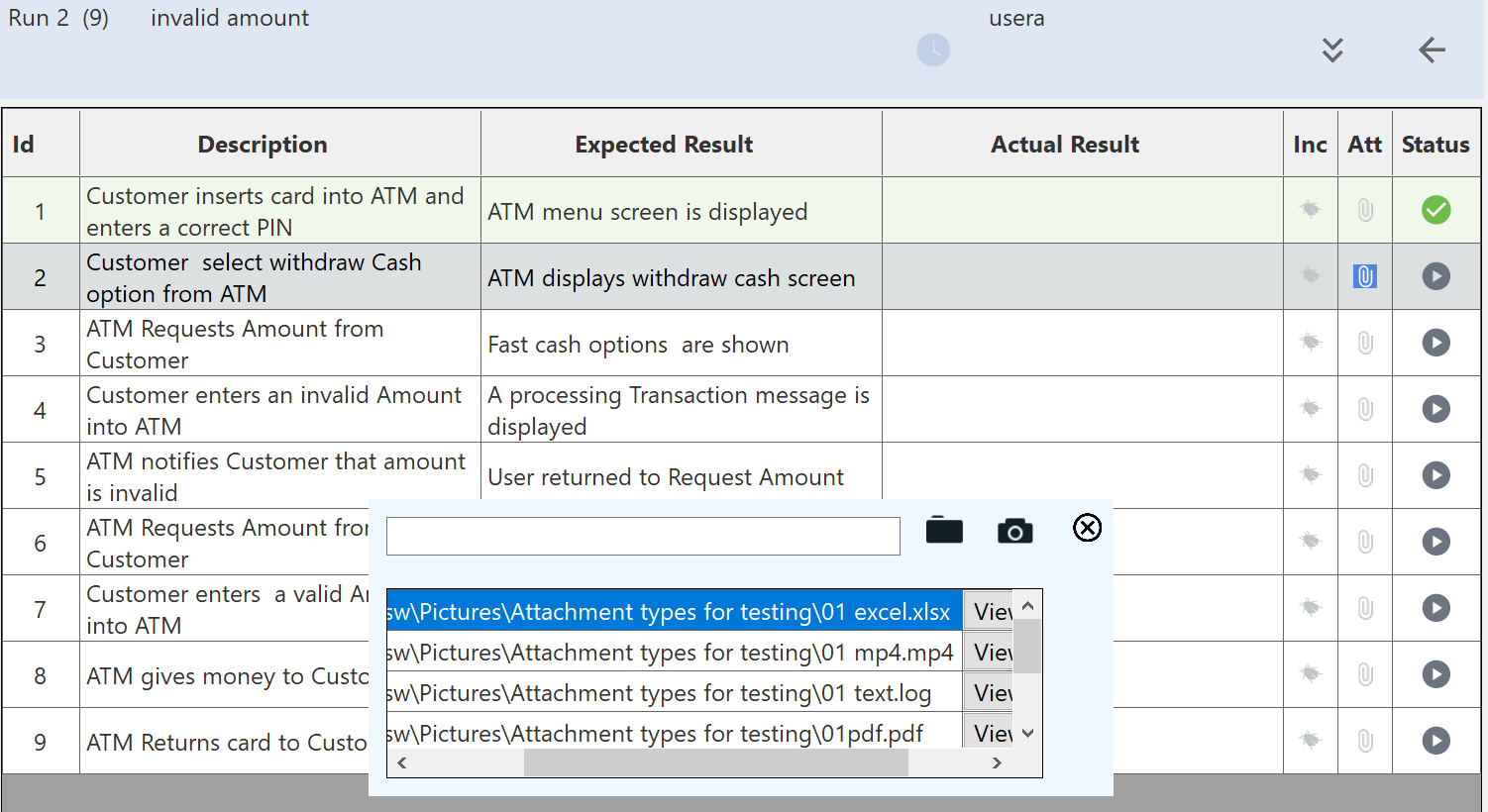View the 01 mp4.mp4 attachment
This screenshot has height=812, width=1488.
[991, 653]
